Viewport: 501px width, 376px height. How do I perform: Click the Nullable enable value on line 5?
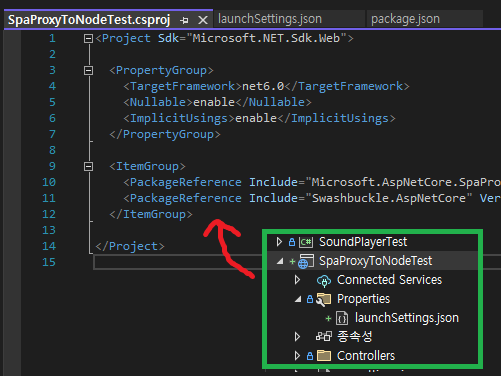pyautogui.click(x=214, y=102)
